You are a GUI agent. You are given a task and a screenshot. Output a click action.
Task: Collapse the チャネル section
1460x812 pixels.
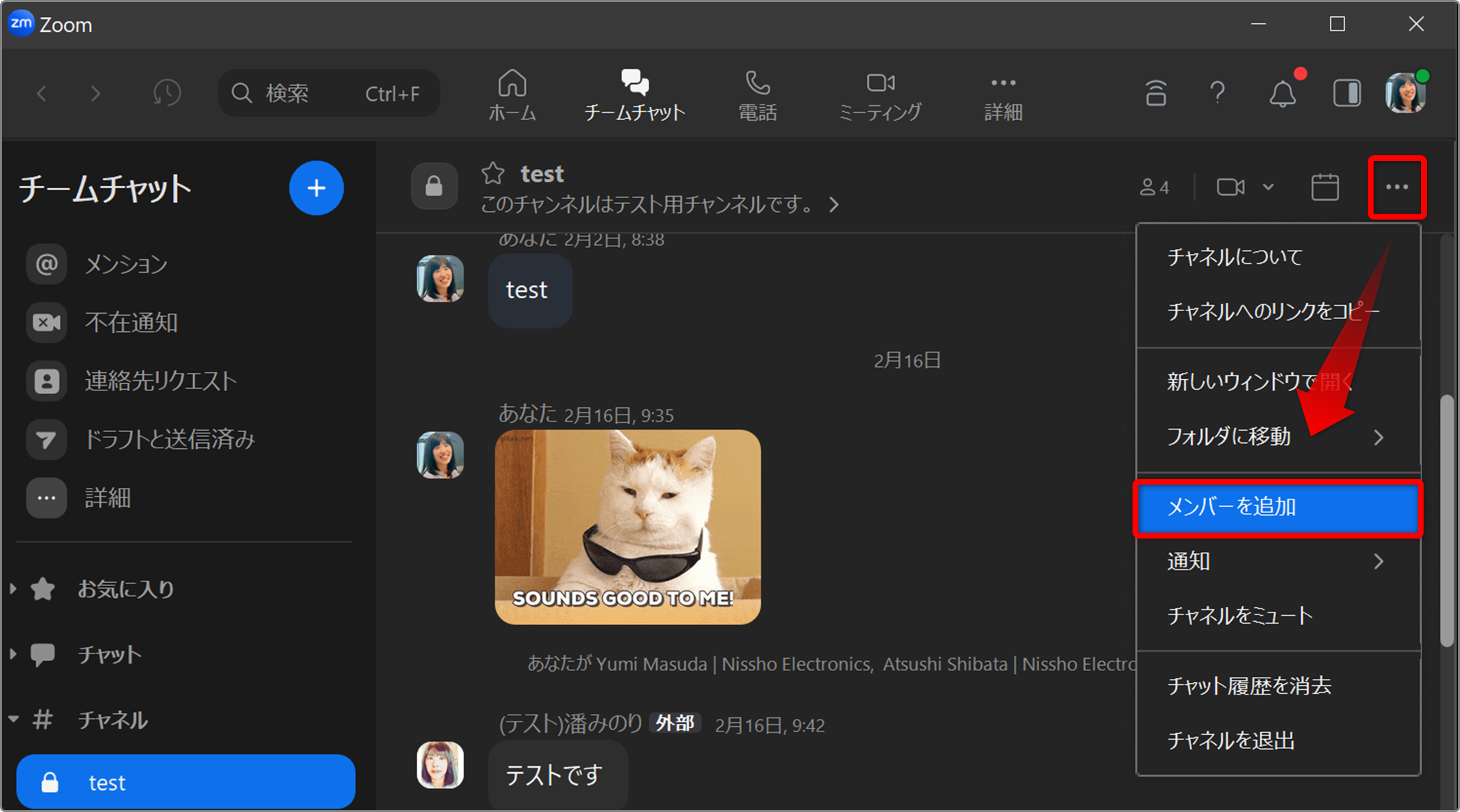13,719
